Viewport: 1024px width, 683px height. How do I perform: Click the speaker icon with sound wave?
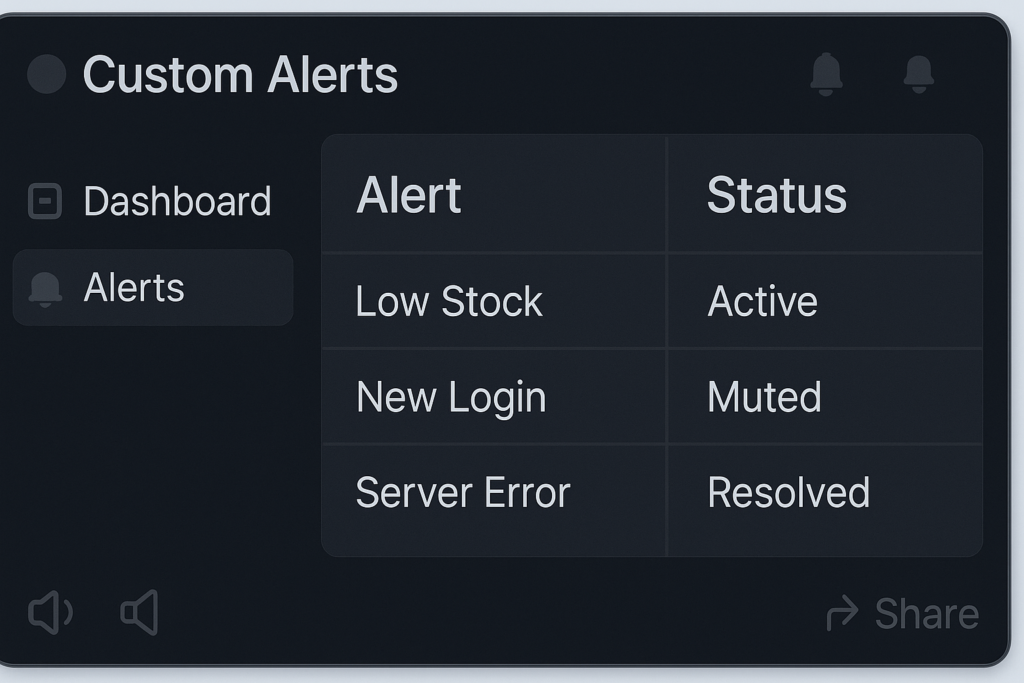click(x=50, y=613)
